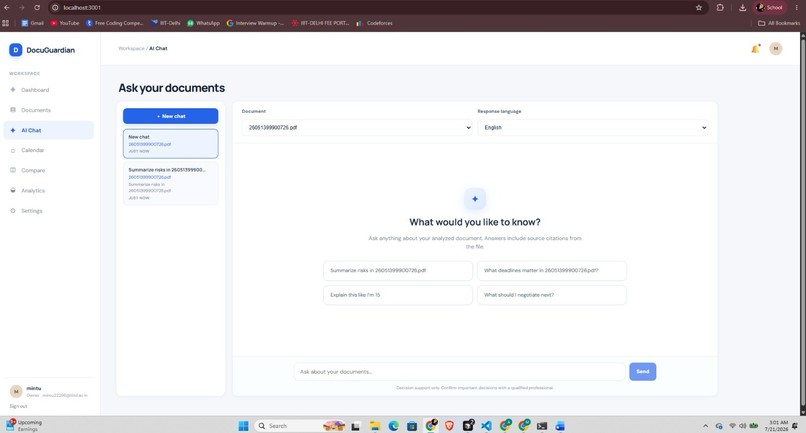Click the Compare icon in sidebar
The width and height of the screenshot is (806, 433).
pyautogui.click(x=13, y=170)
